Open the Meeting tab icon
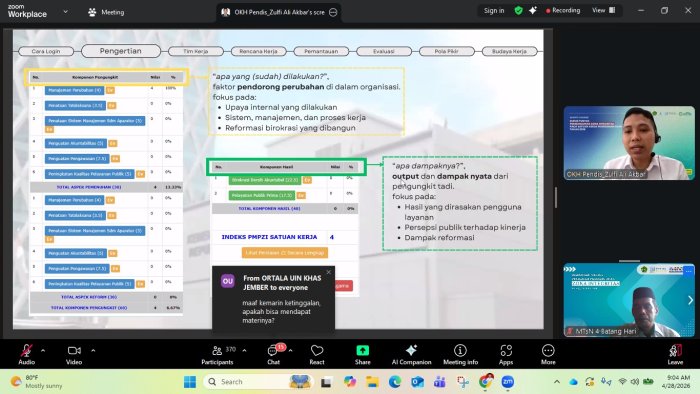700x394 pixels. [x=92, y=12]
